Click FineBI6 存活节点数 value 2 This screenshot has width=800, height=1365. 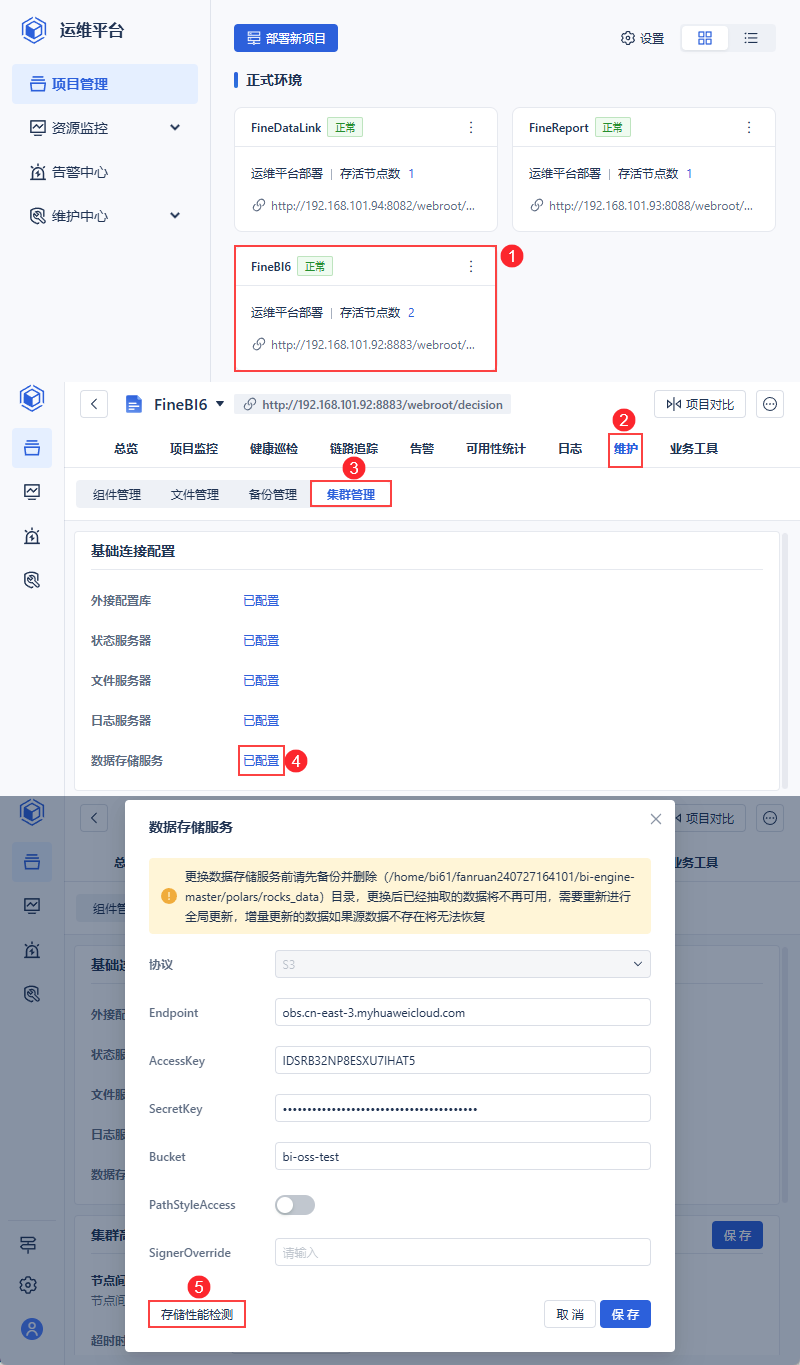pos(411,313)
